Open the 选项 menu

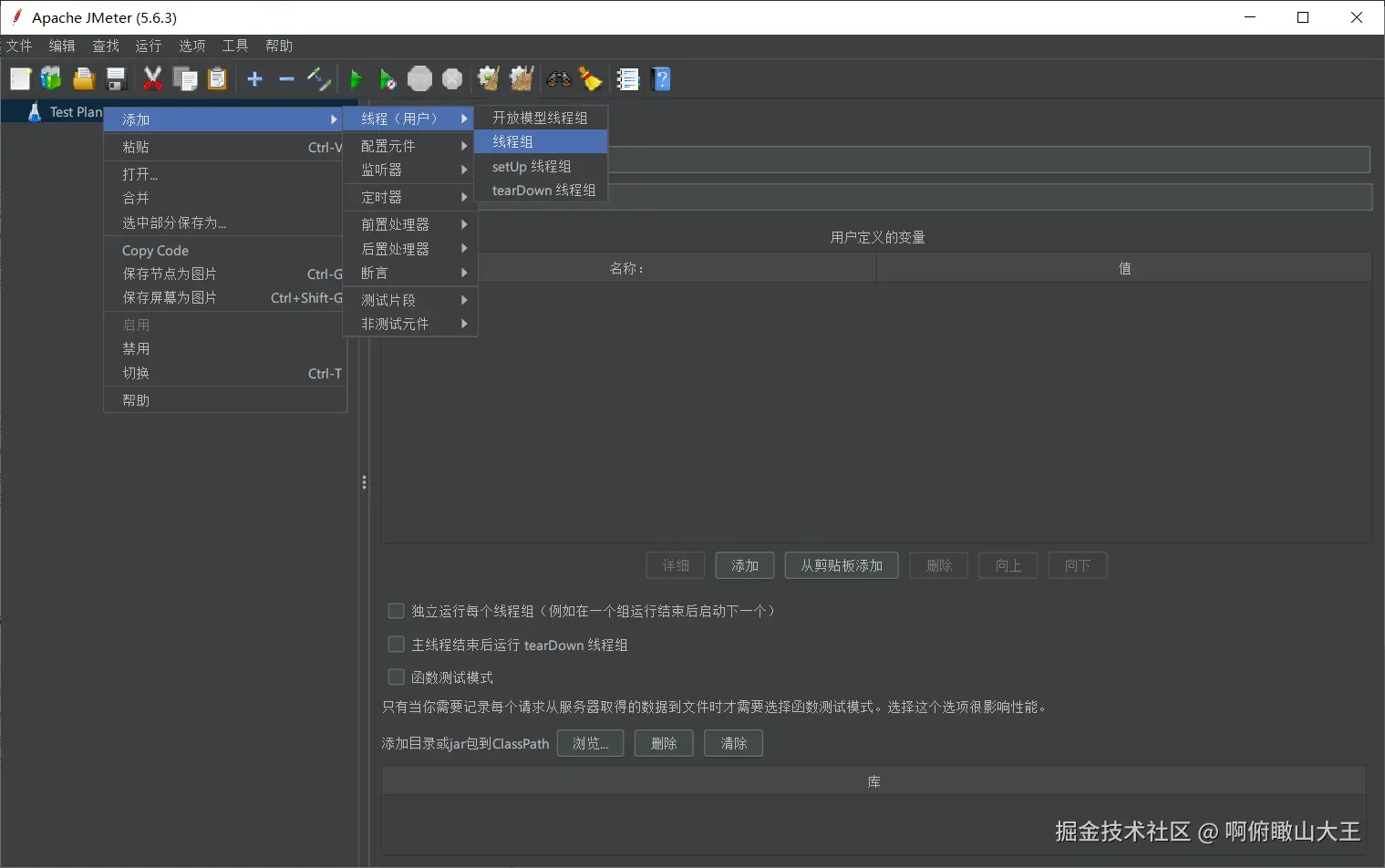tap(192, 46)
